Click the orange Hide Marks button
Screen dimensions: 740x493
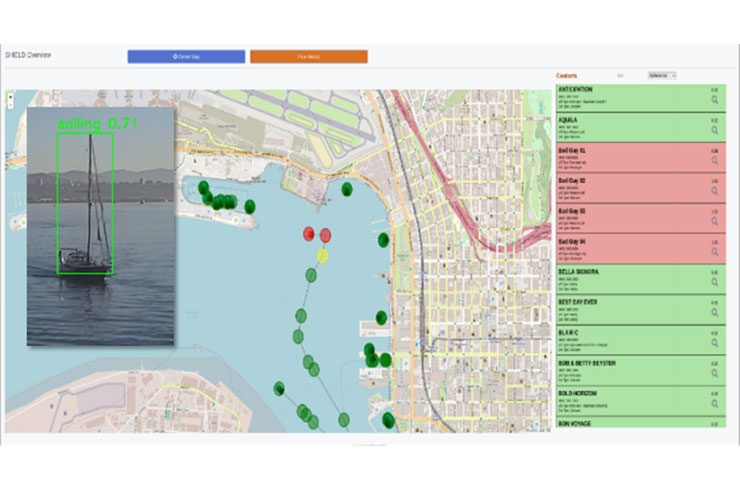pyautogui.click(x=308, y=57)
